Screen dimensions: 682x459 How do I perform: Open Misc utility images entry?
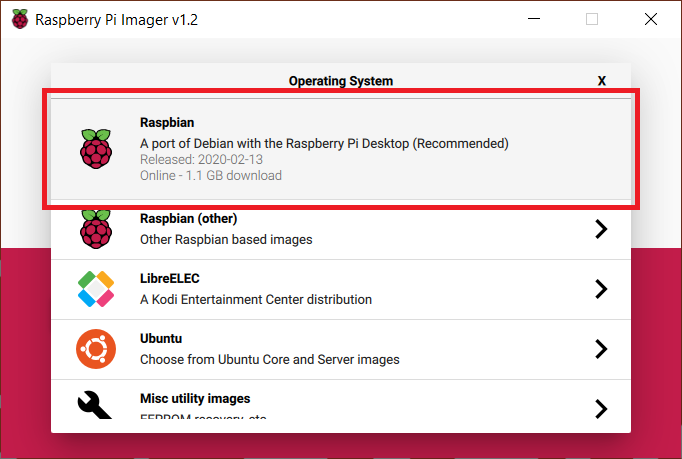tap(341, 399)
